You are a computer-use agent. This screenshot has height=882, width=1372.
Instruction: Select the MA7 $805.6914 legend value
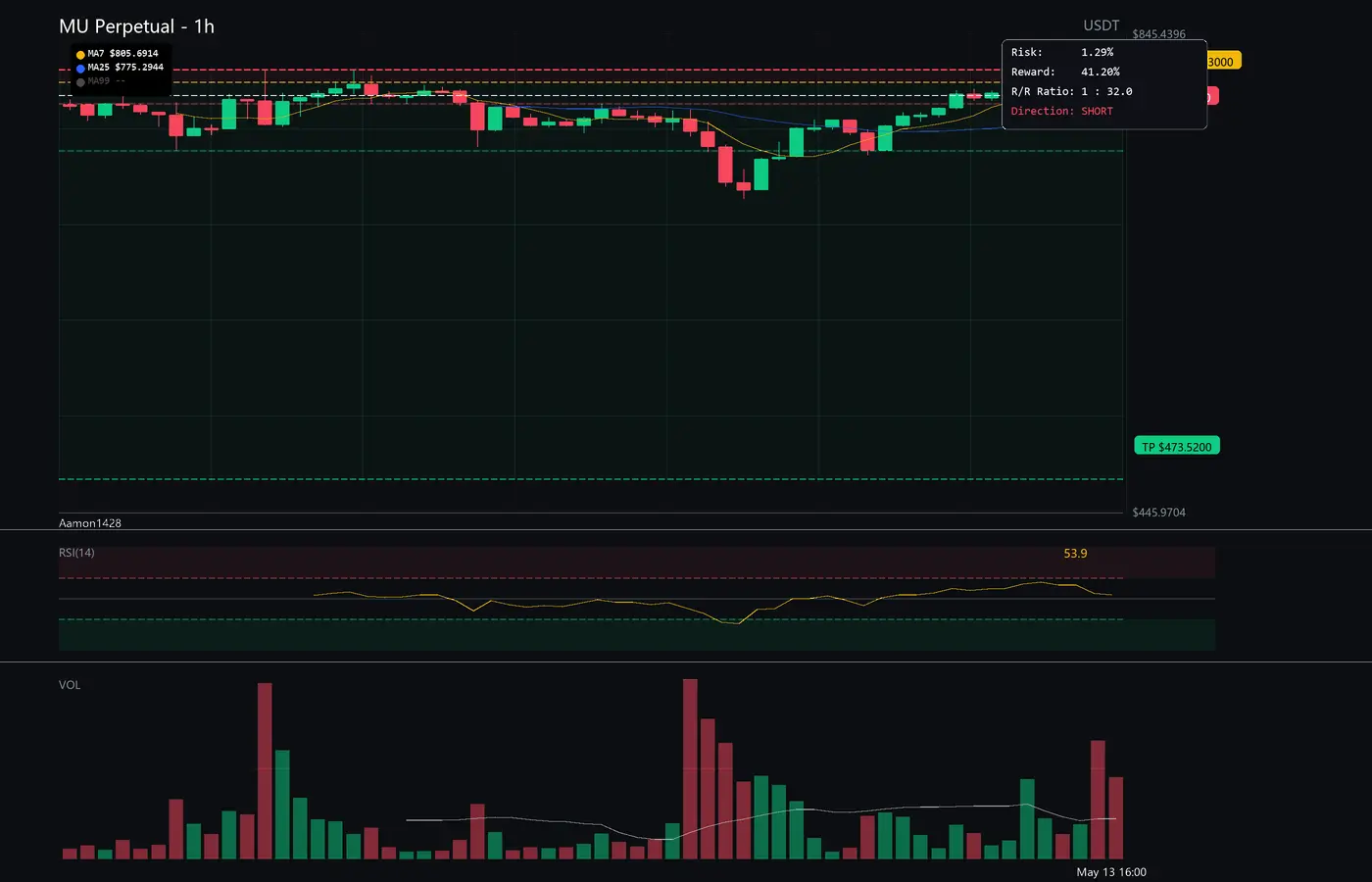(x=122, y=54)
